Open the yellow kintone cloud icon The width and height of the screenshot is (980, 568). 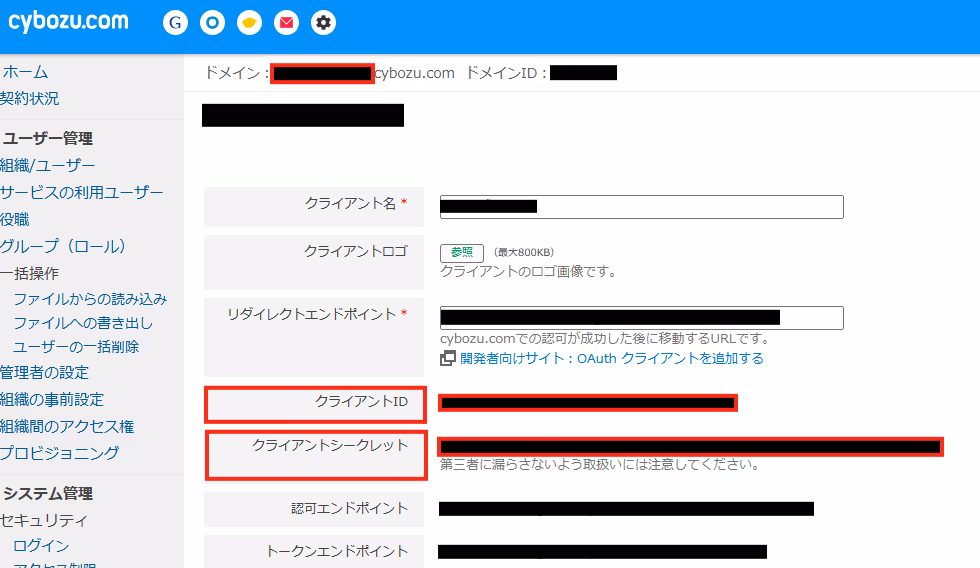(249, 23)
